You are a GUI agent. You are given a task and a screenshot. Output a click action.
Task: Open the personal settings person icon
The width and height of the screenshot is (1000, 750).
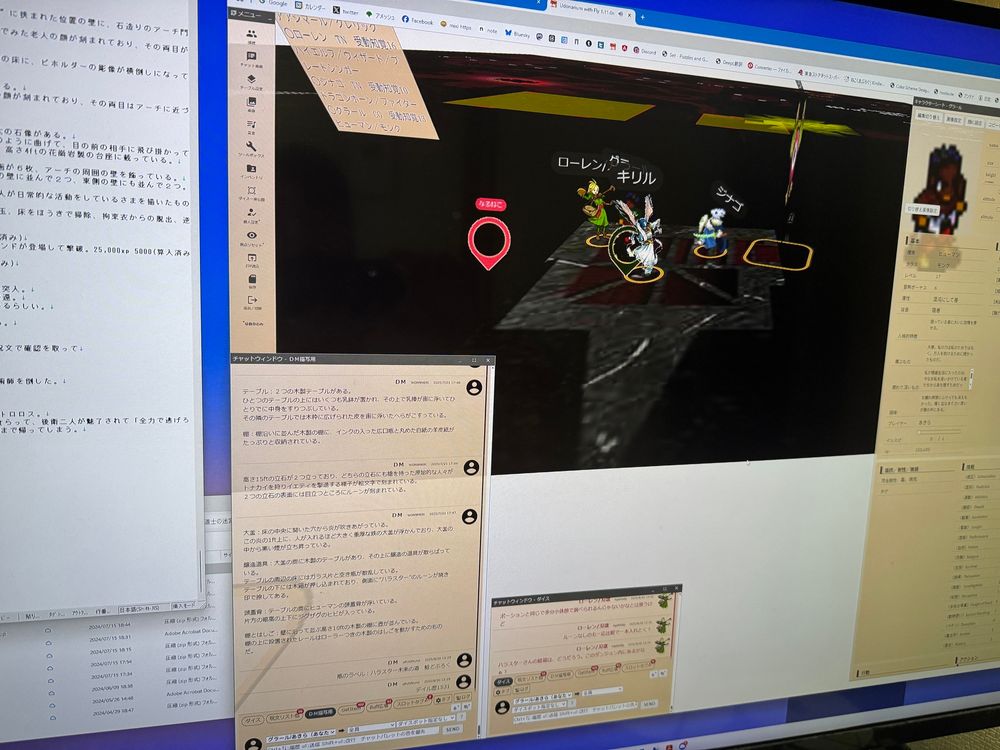click(252, 213)
